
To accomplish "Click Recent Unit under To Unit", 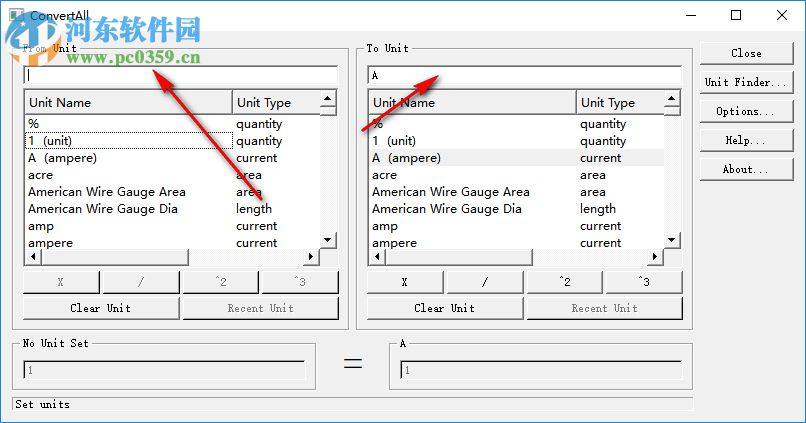I will pyautogui.click(x=604, y=308).
